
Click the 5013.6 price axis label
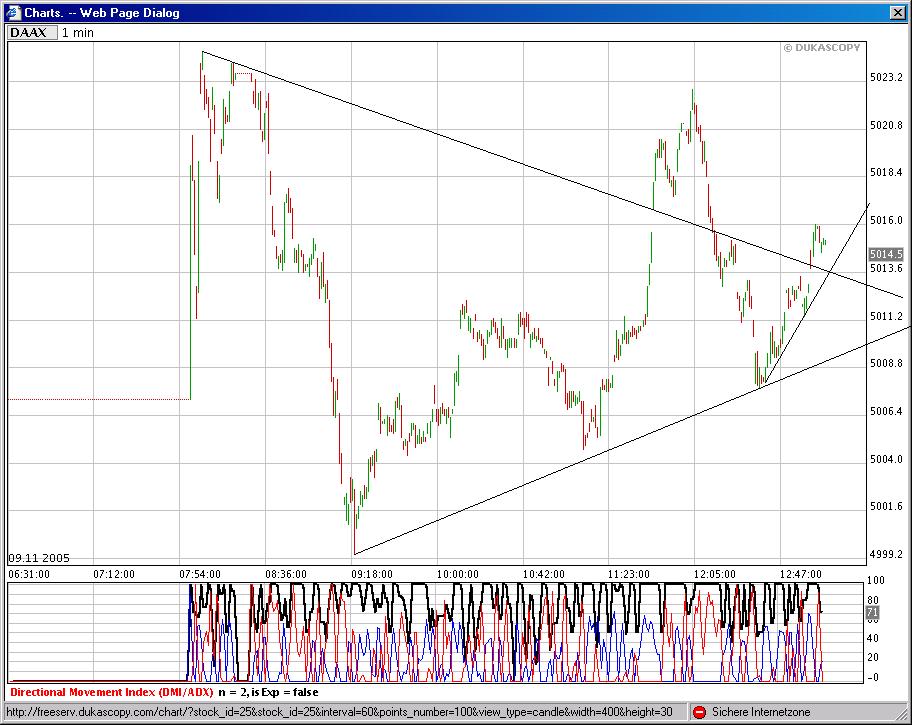click(x=886, y=268)
